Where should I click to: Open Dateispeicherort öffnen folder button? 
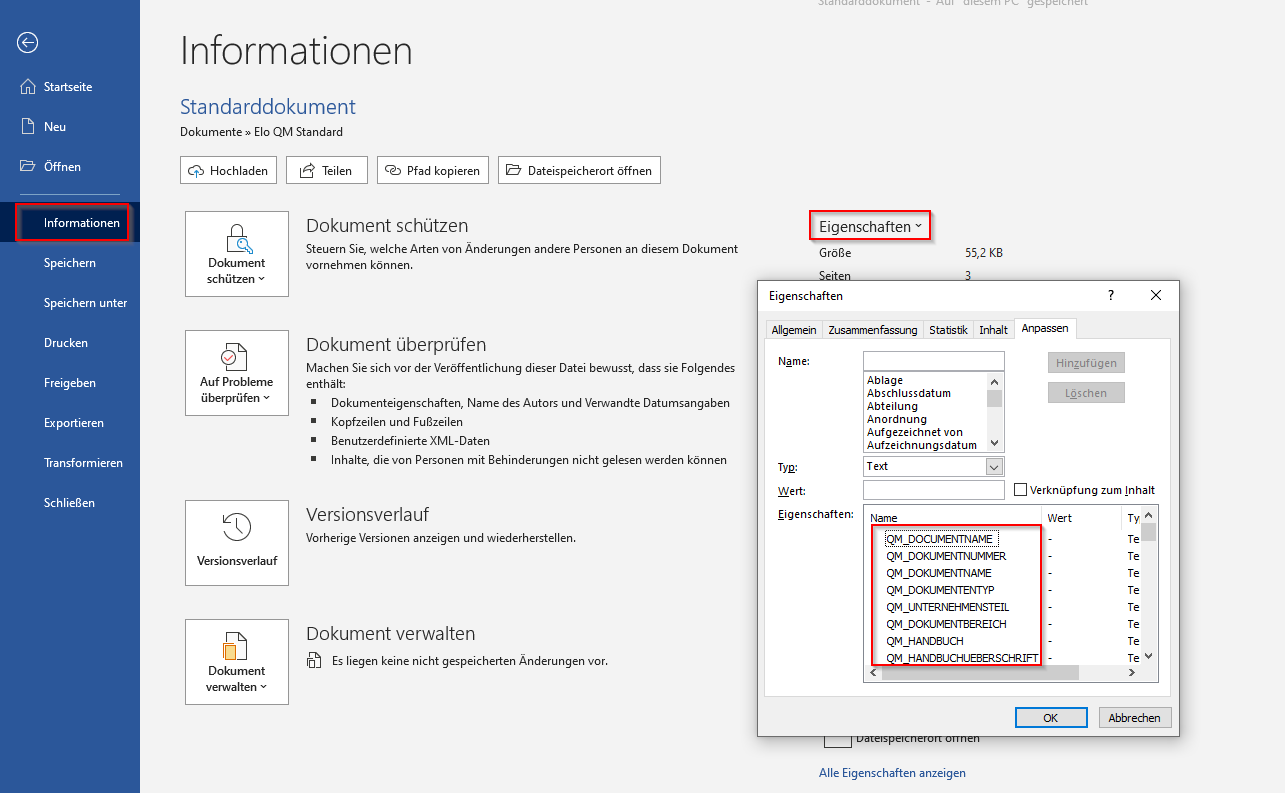click(x=579, y=171)
